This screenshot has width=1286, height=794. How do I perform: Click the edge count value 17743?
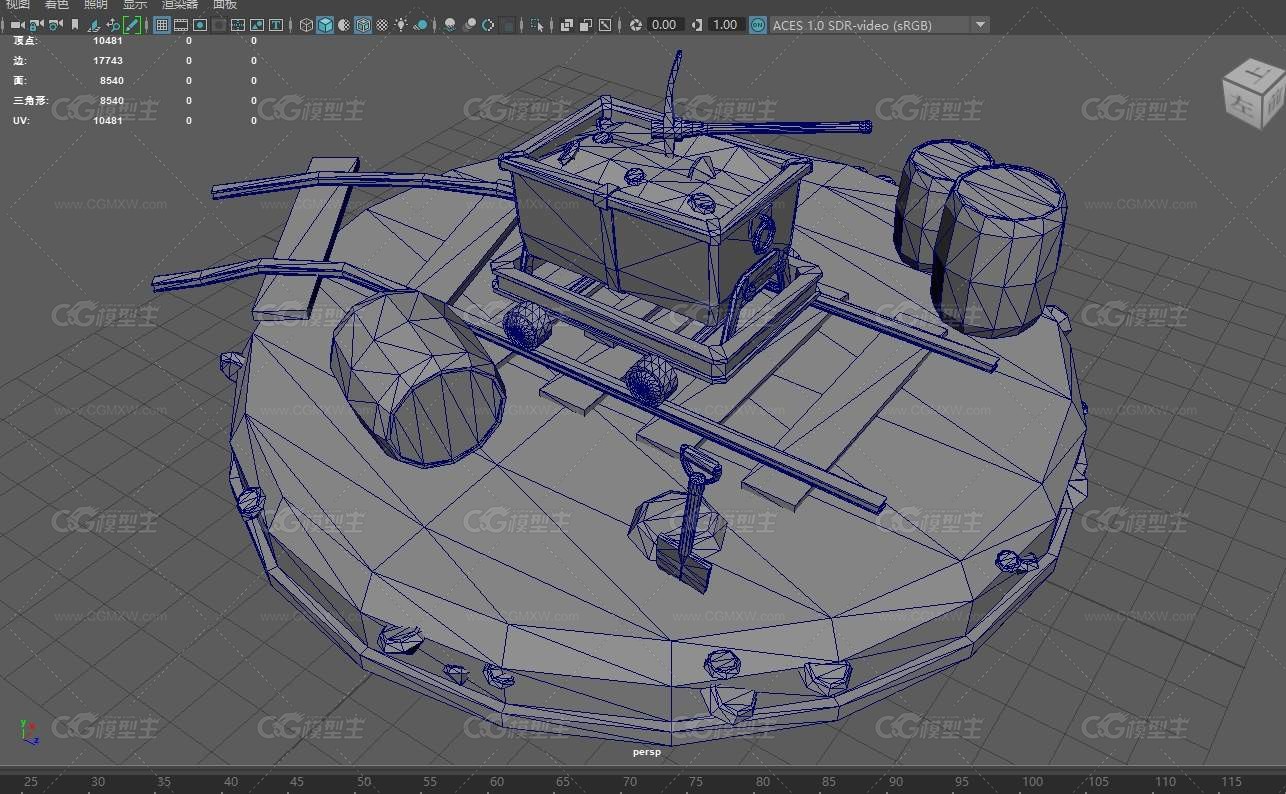(x=108, y=61)
